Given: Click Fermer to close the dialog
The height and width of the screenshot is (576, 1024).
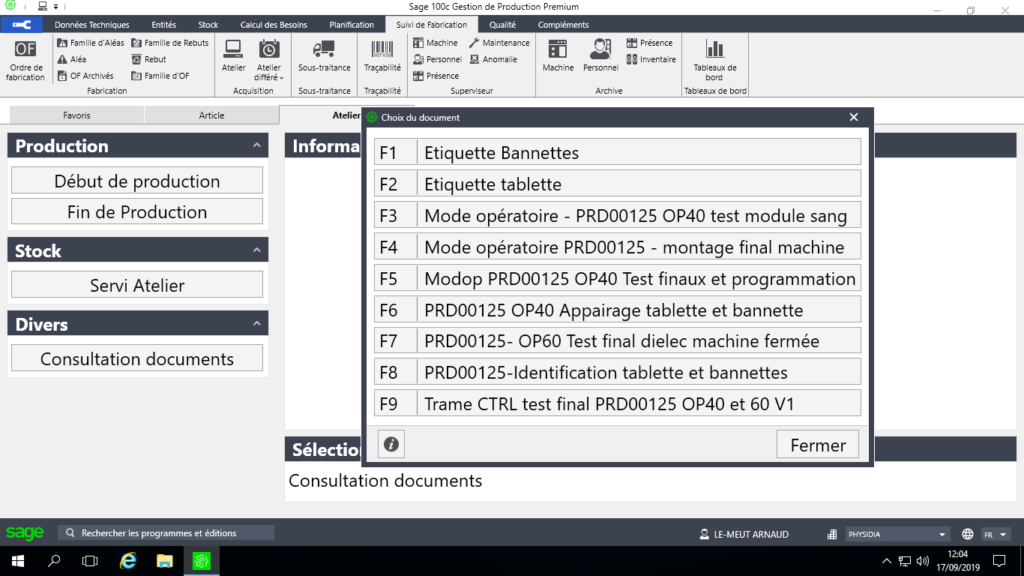Looking at the screenshot, I should click(x=818, y=445).
